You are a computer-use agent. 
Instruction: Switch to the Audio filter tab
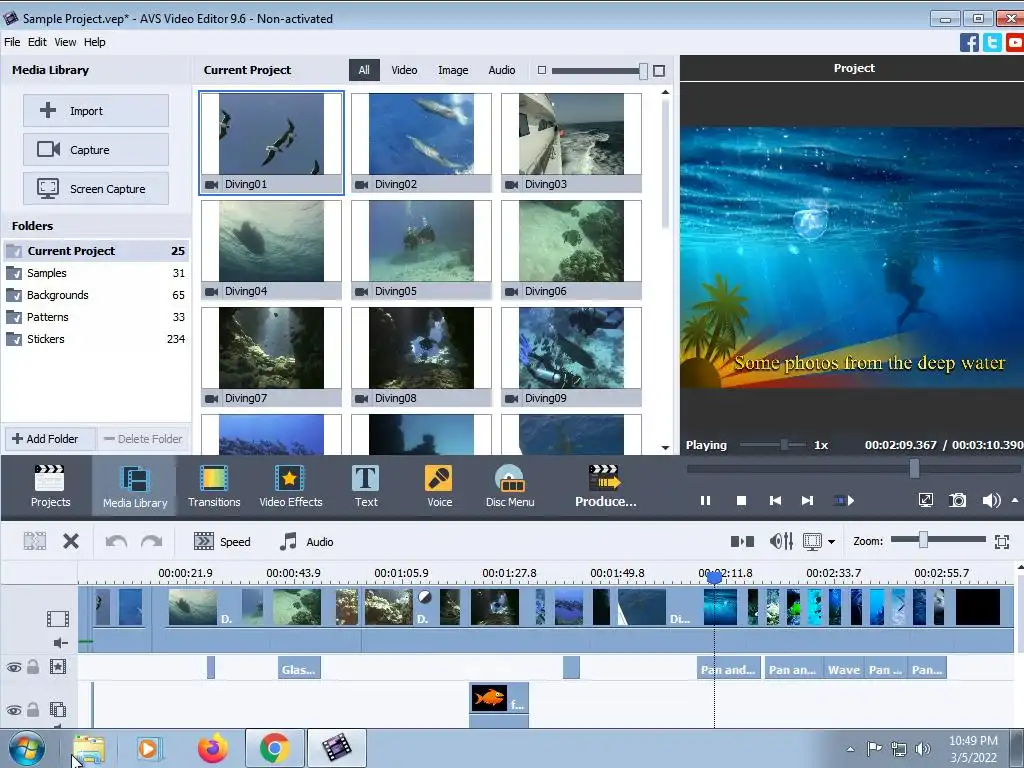(x=502, y=70)
